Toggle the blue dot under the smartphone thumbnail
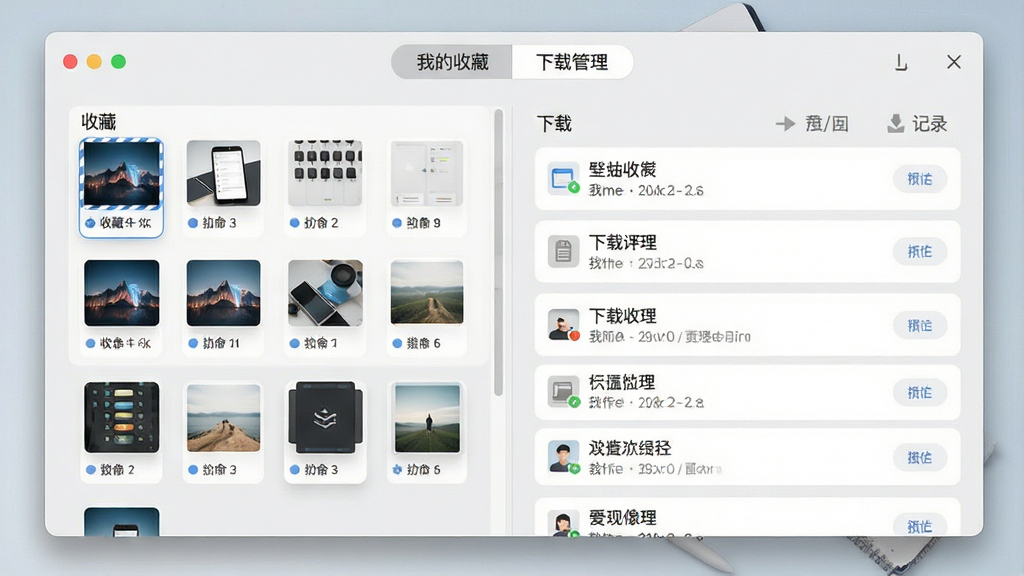1024x576 pixels. (193, 223)
